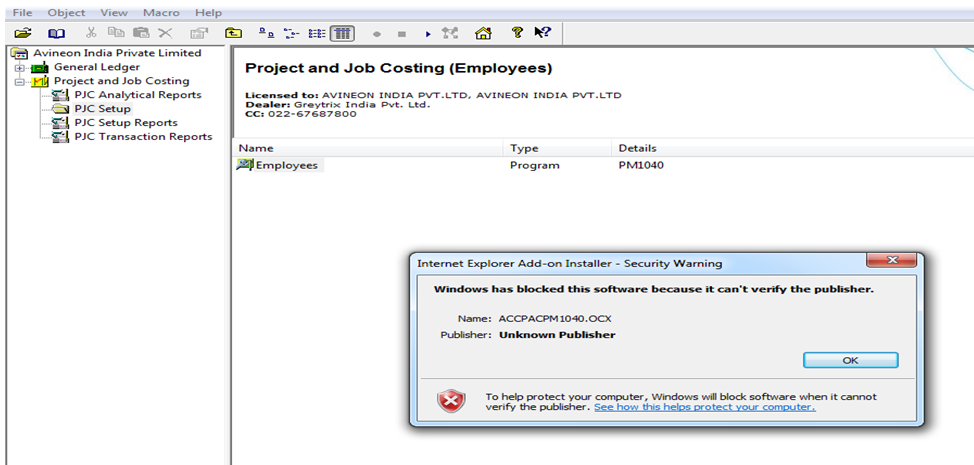
Task: Open the Help menu
Action: (x=208, y=12)
